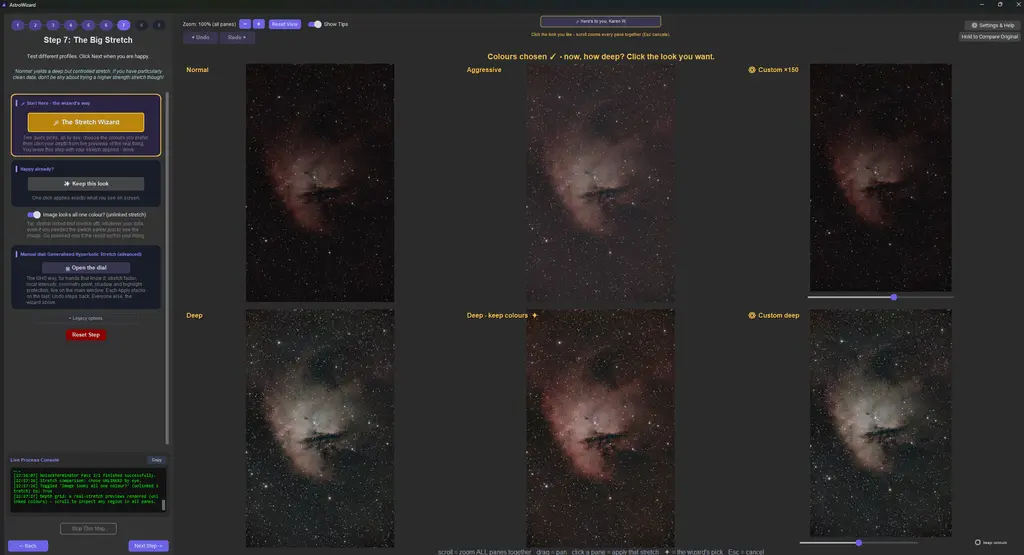Choose the Deep stretch preview

pos(320,428)
